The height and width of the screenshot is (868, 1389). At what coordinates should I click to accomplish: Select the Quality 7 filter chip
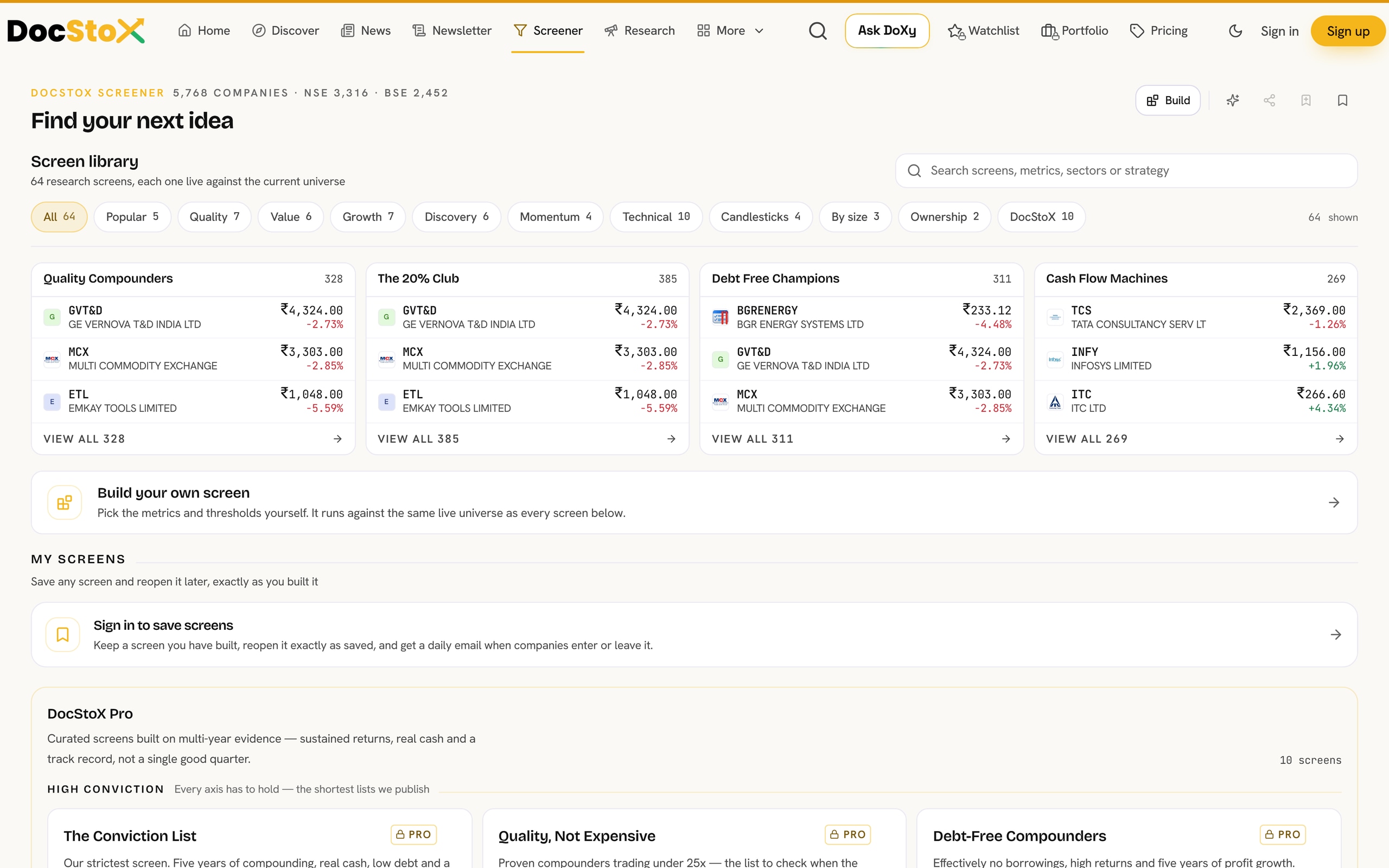pyautogui.click(x=214, y=217)
